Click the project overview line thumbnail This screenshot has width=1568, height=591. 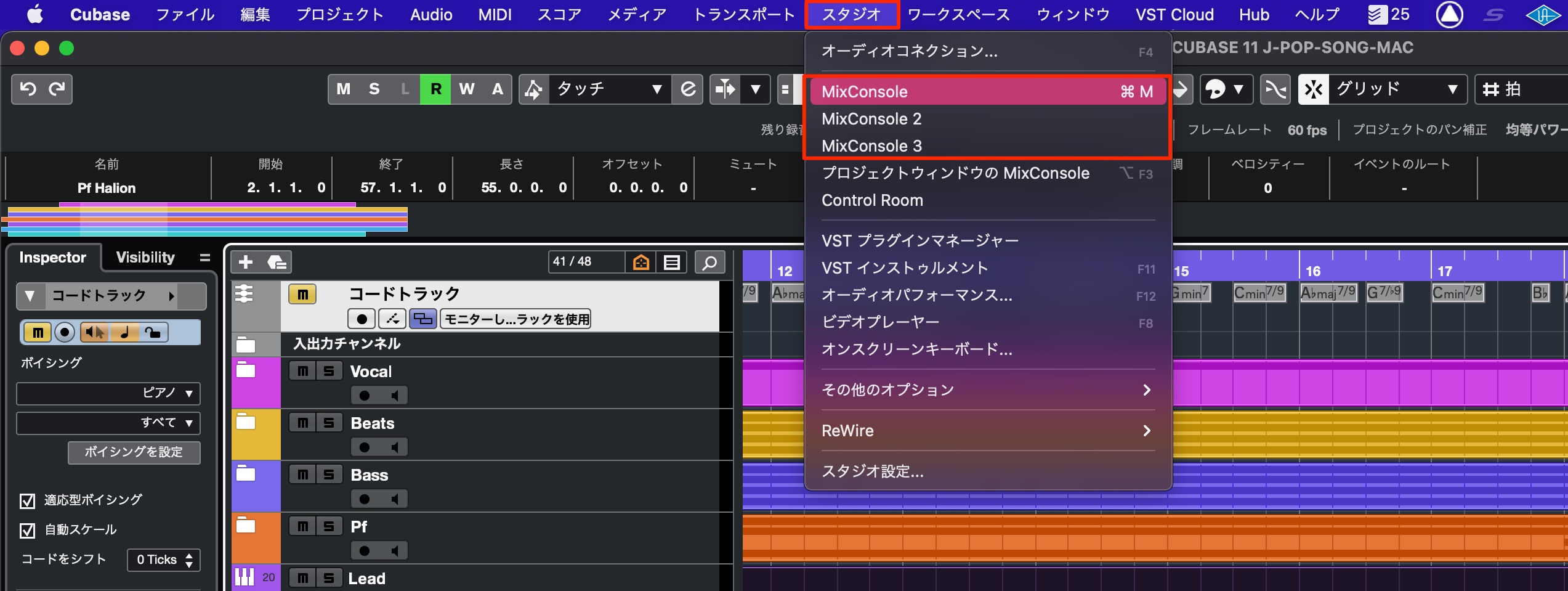(x=204, y=220)
